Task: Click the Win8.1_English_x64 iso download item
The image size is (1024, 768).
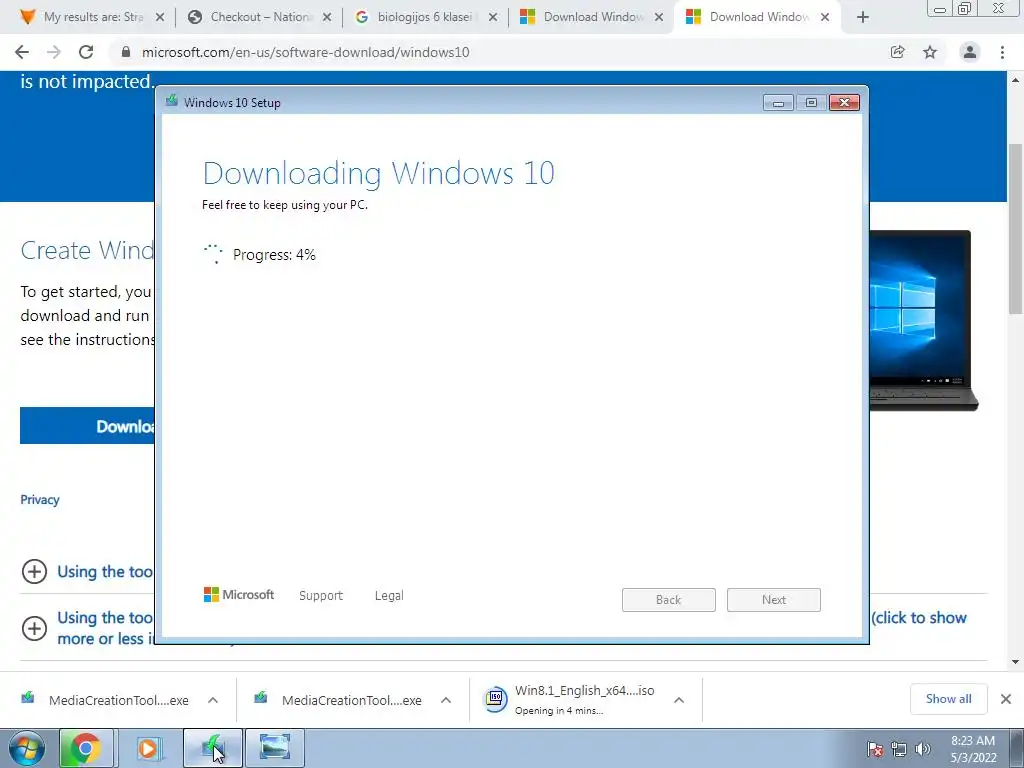Action: 571,700
